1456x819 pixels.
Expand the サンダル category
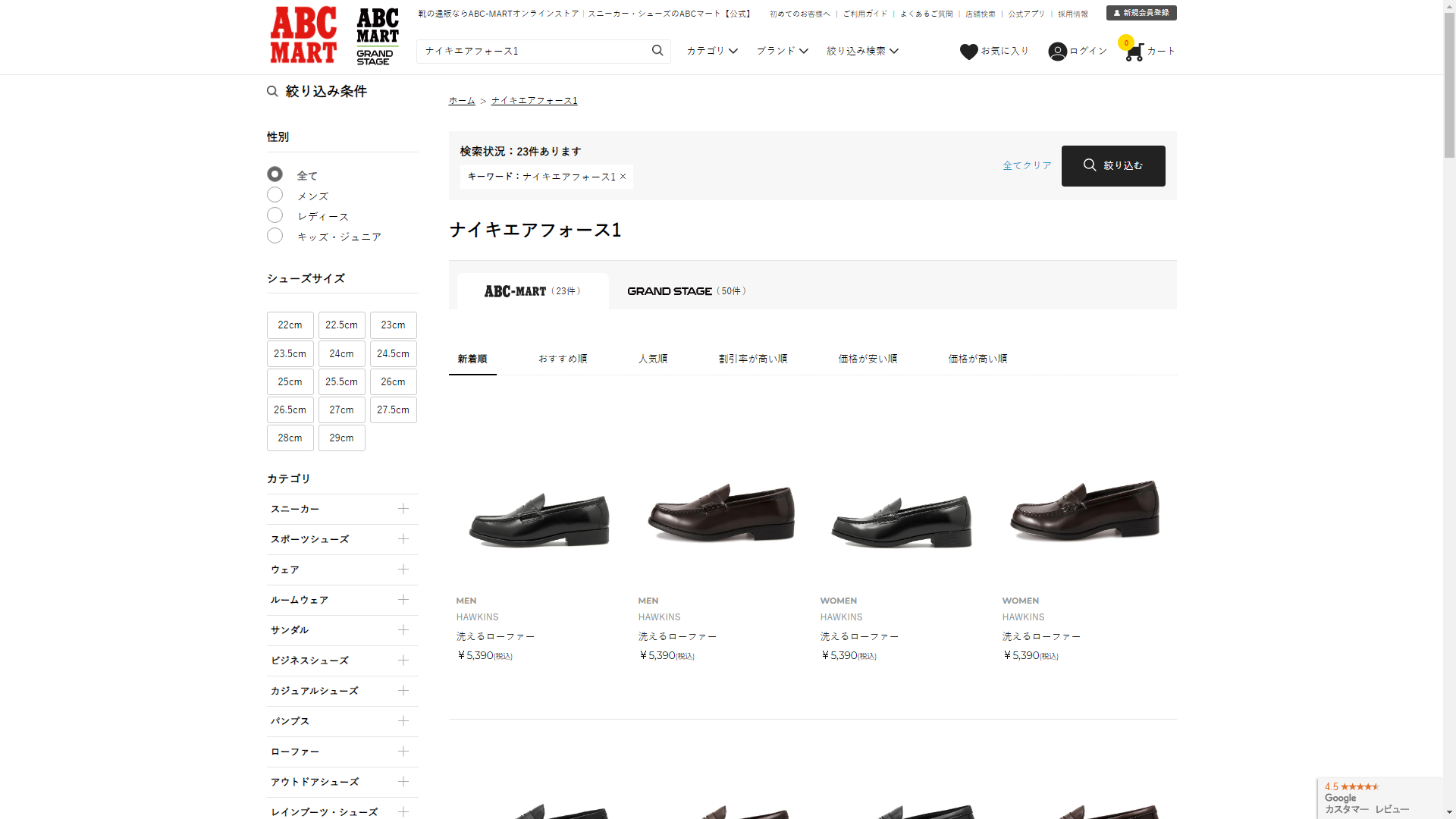point(403,630)
